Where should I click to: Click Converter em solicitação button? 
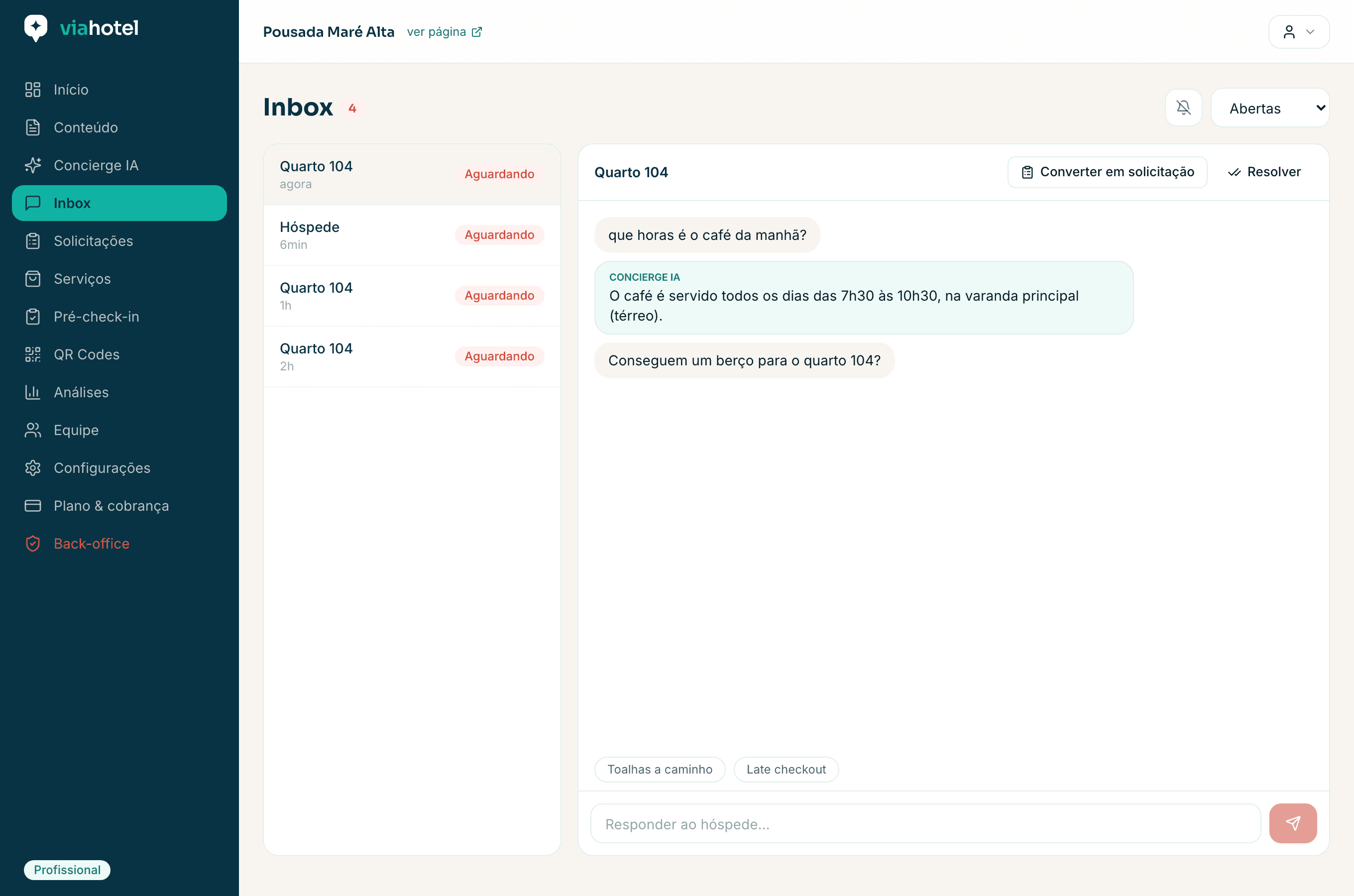pyautogui.click(x=1107, y=172)
